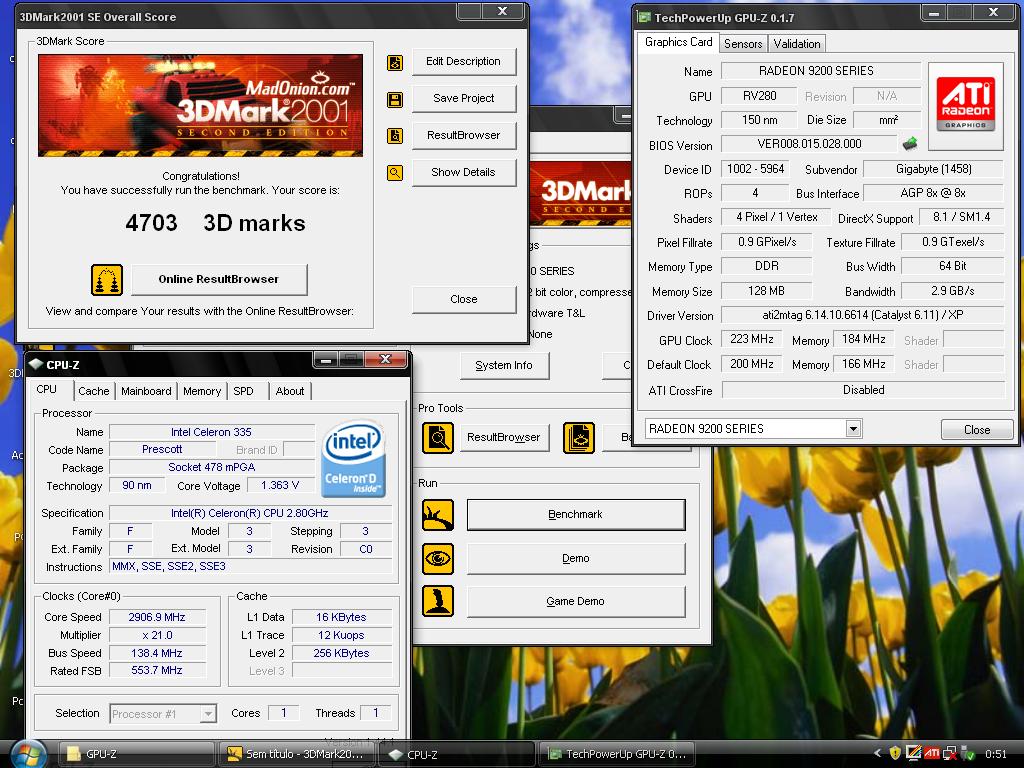
Task: Click the Instructions field MMX, SSE, SSE2, SSE3
Action: coord(251,566)
